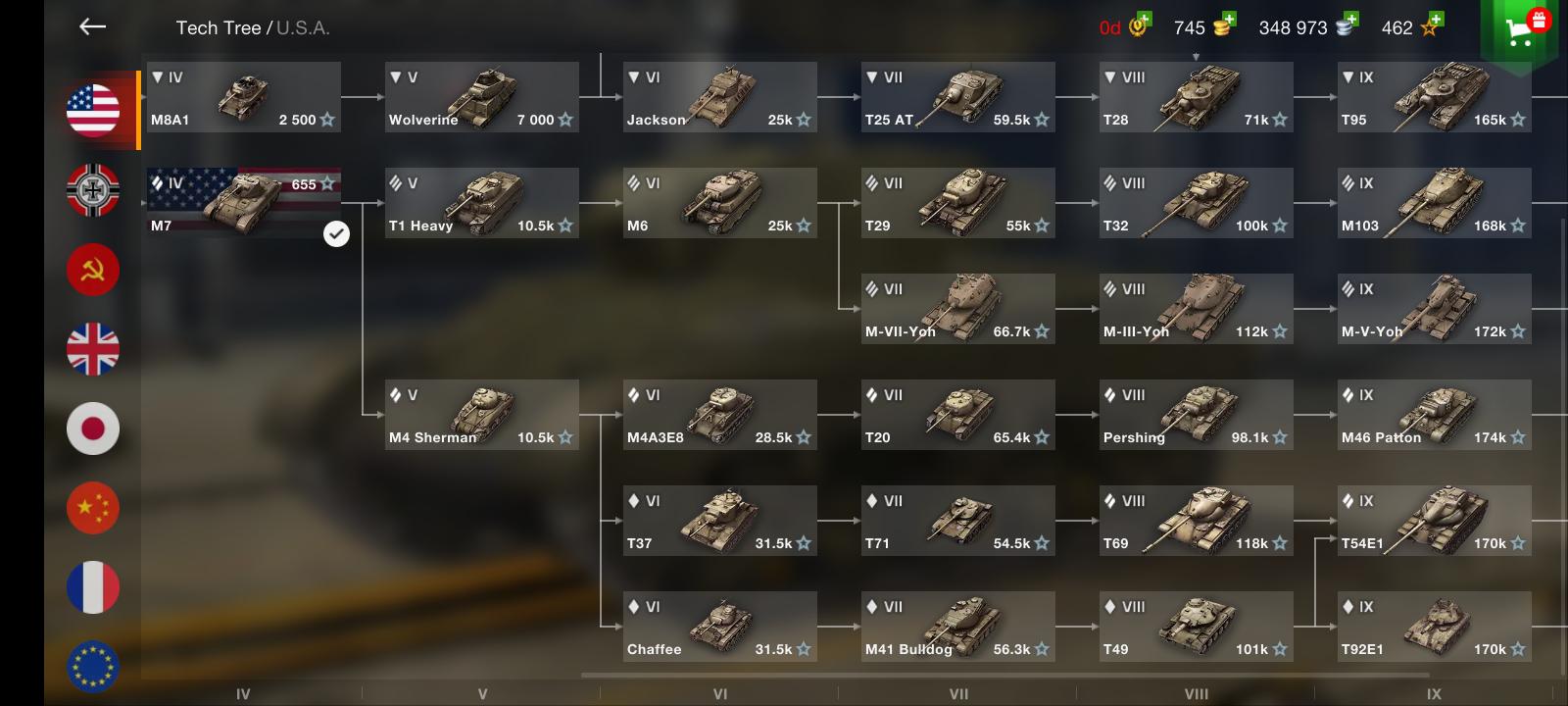The image size is (1568, 706).
Task: Toggle the checkmark on M7 tank
Action: click(x=336, y=233)
